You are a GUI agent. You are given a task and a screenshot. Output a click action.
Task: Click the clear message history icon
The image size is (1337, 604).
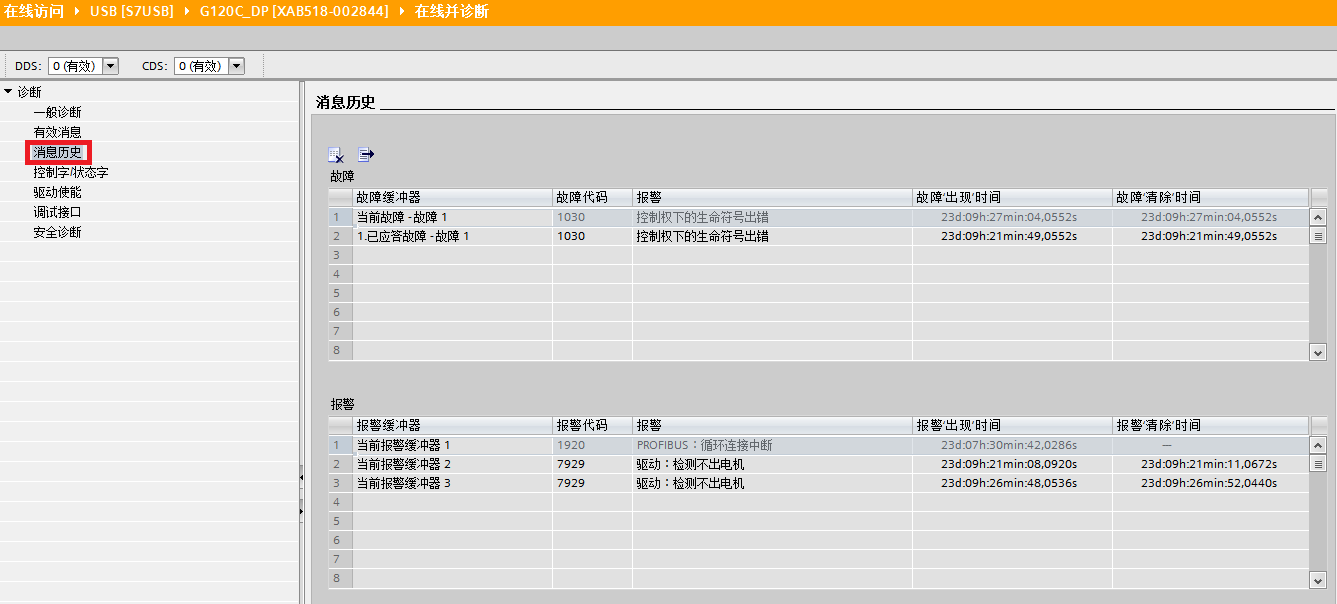(x=337, y=155)
